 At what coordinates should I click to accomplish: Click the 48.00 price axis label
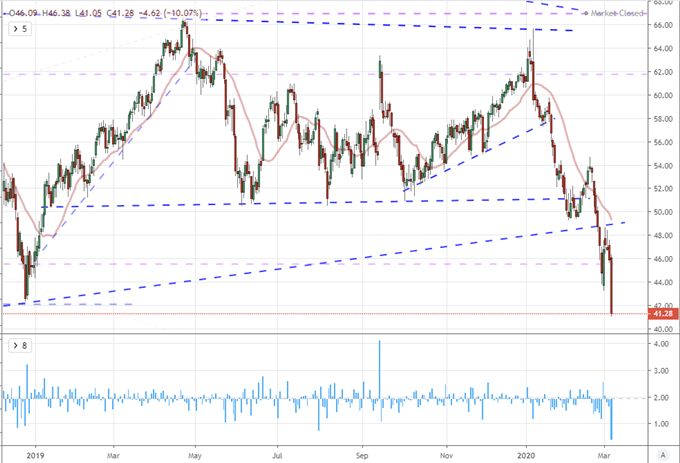pos(663,236)
